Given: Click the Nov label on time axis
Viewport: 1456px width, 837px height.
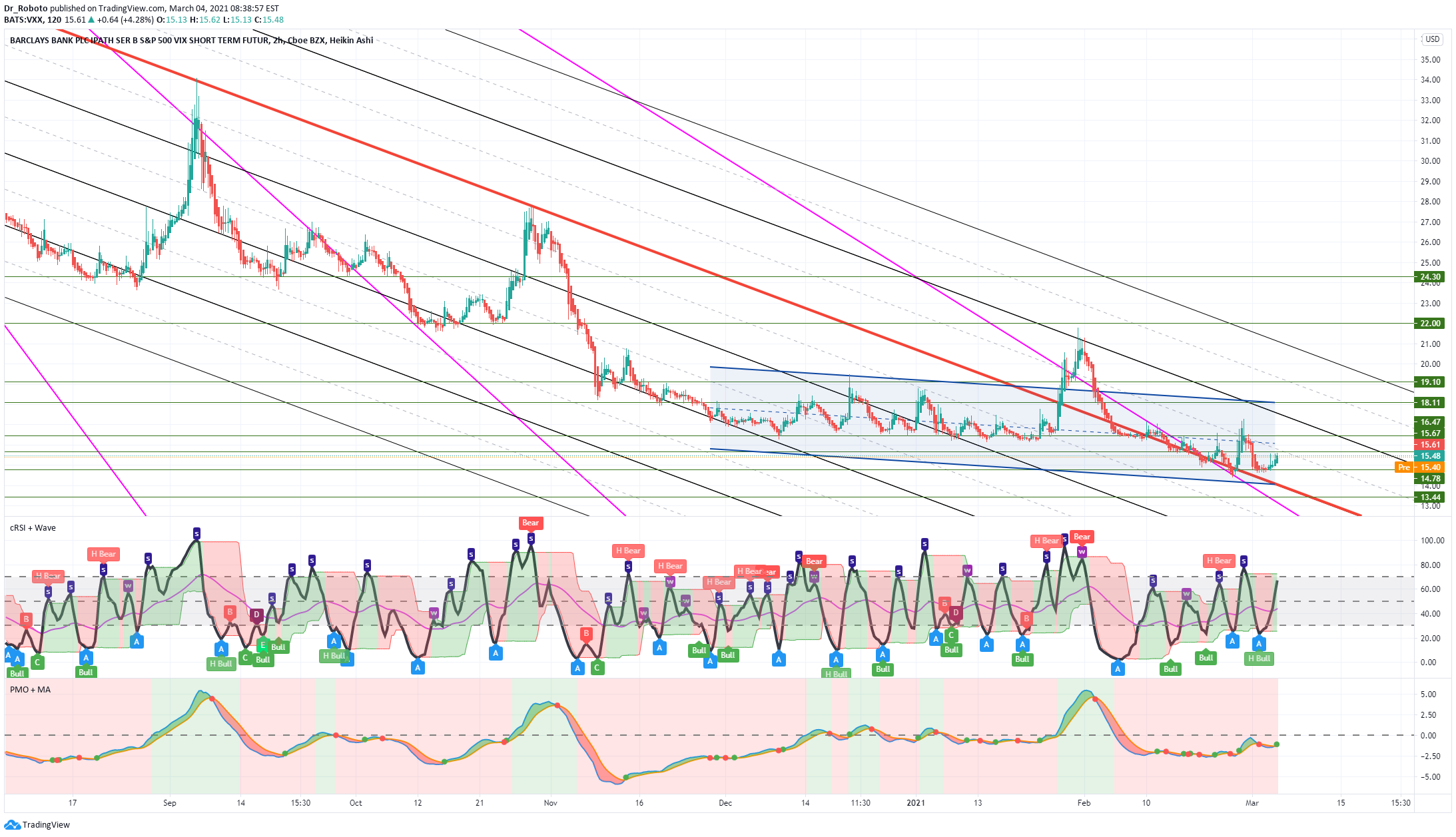Looking at the screenshot, I should (550, 803).
